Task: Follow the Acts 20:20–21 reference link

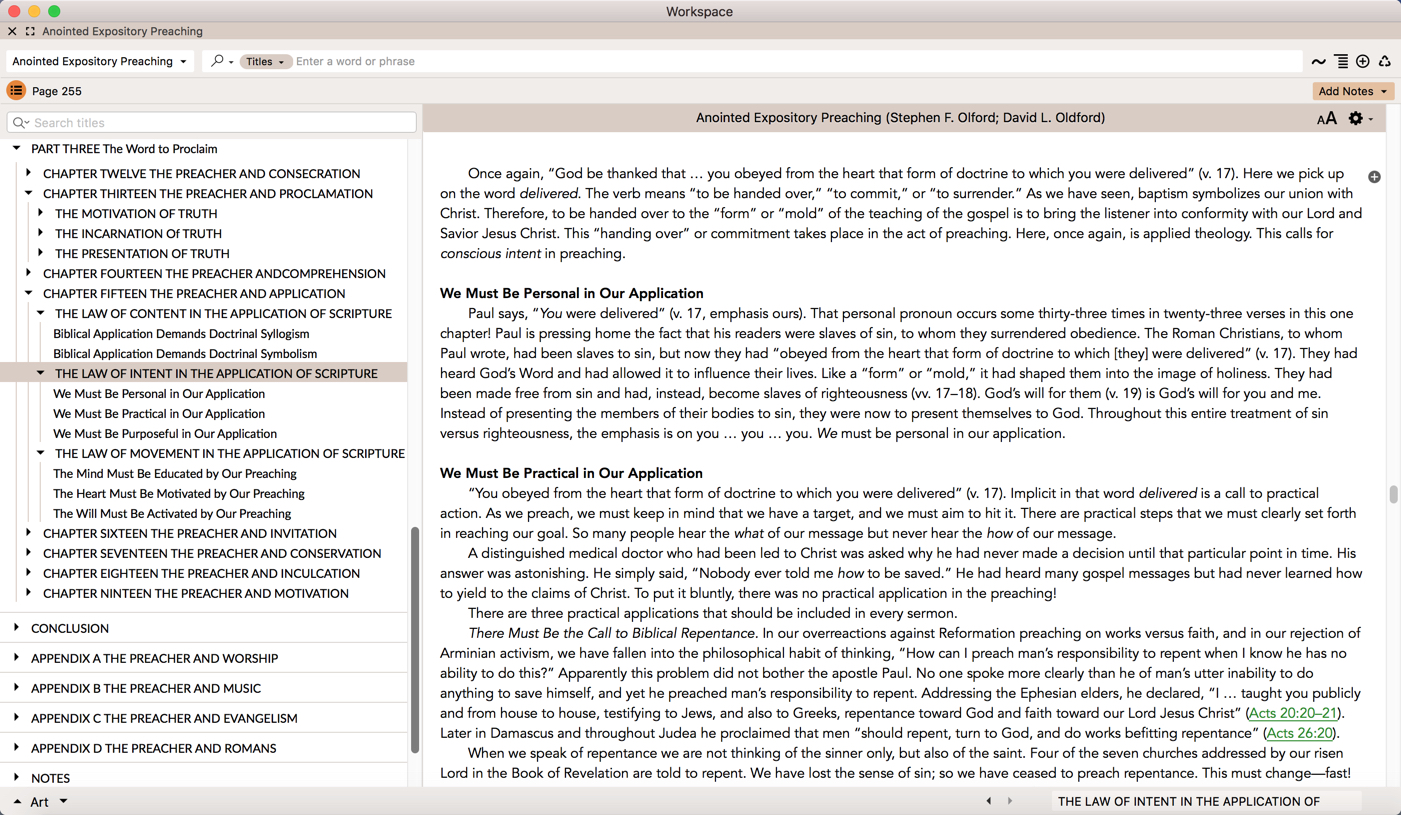Action: coord(1293,713)
